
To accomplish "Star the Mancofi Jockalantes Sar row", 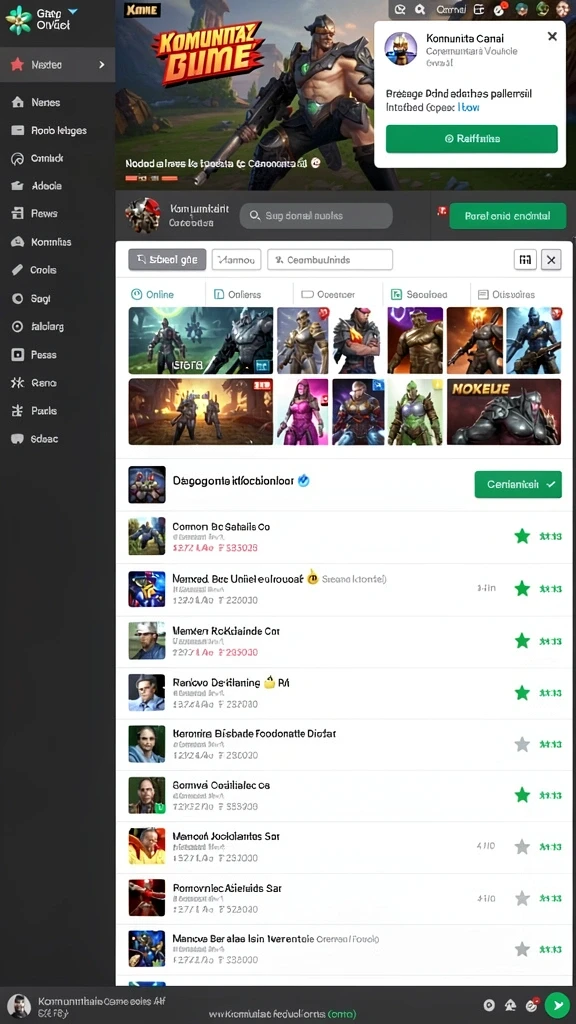I will pos(522,847).
